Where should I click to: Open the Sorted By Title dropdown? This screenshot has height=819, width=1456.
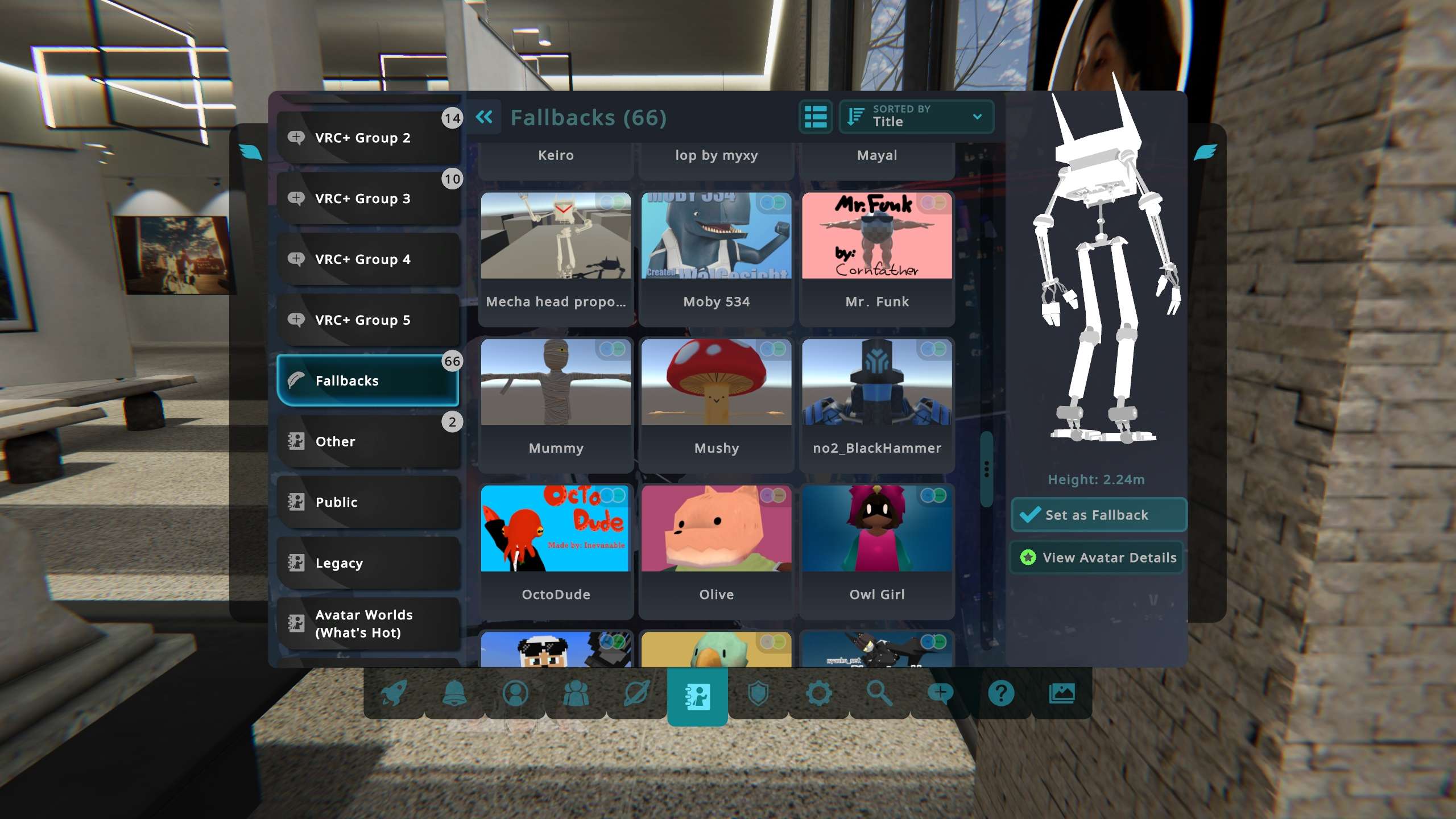916,117
